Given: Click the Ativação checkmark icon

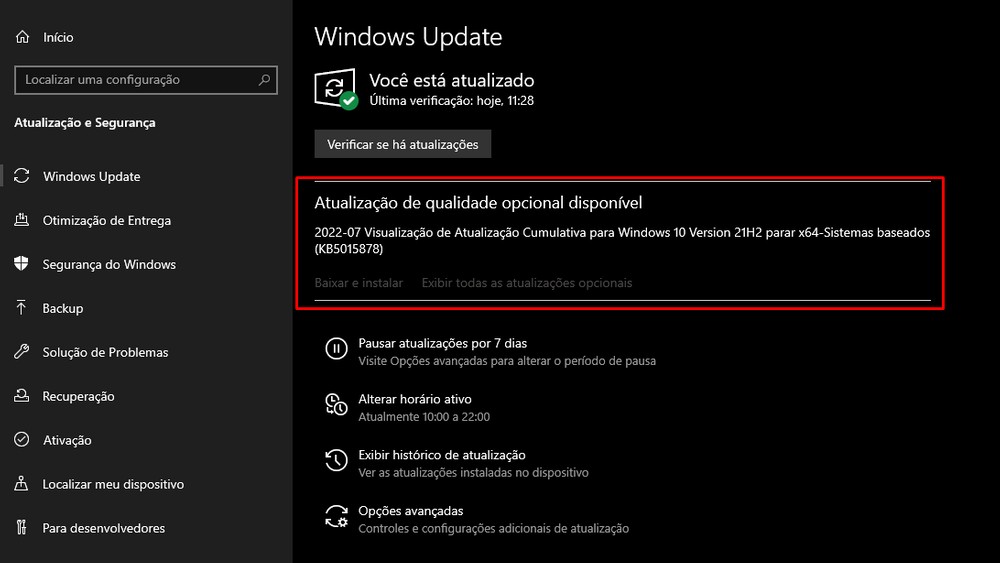Looking at the screenshot, I should 22,440.
